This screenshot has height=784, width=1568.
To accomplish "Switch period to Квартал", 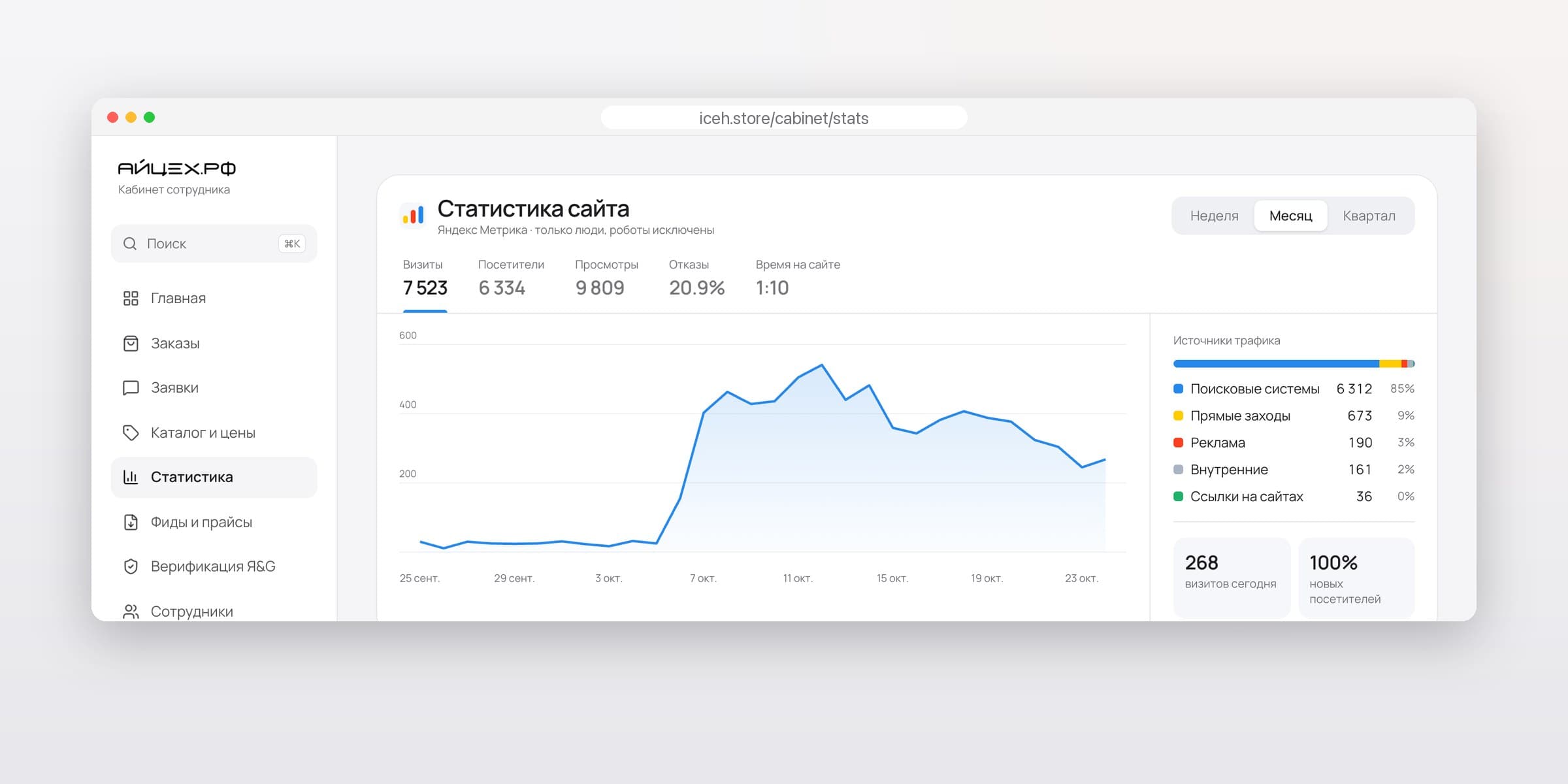I will click(1369, 216).
